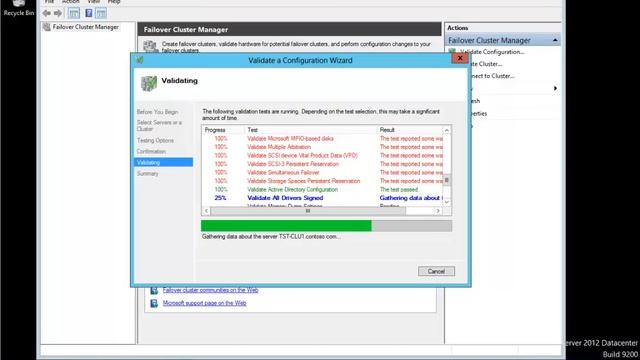
Task: Click the Progress column header
Action: (223, 130)
